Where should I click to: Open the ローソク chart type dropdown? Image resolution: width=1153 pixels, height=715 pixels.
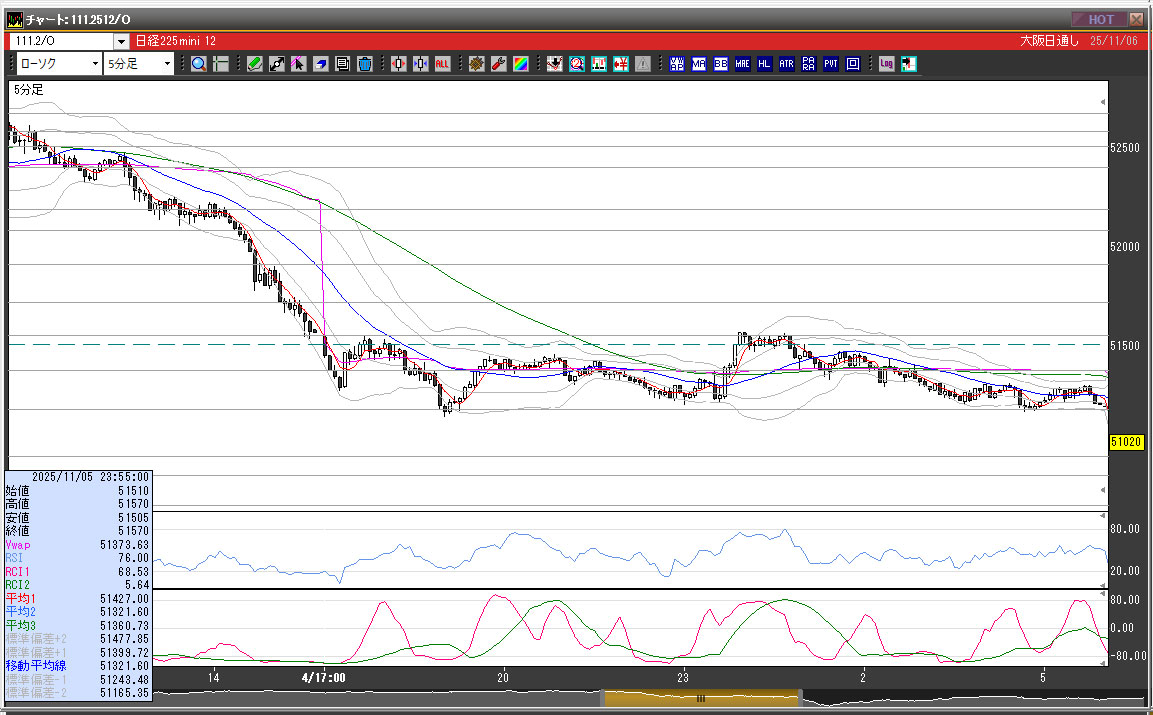pos(59,64)
